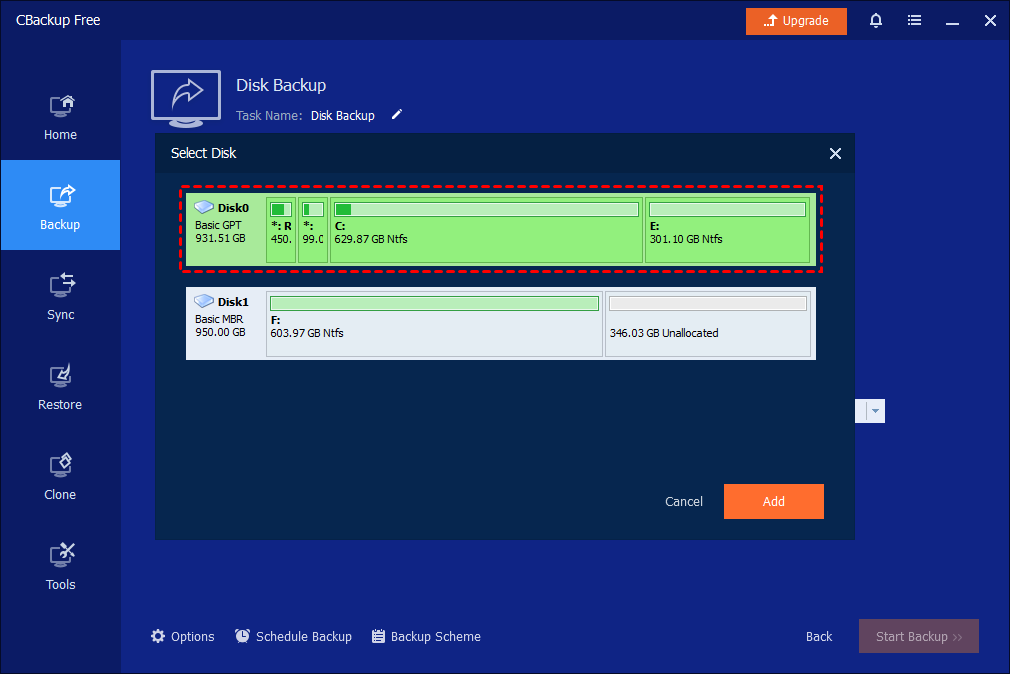Select the C: partition on Disk0
This screenshot has width=1010, height=674.
[486, 230]
